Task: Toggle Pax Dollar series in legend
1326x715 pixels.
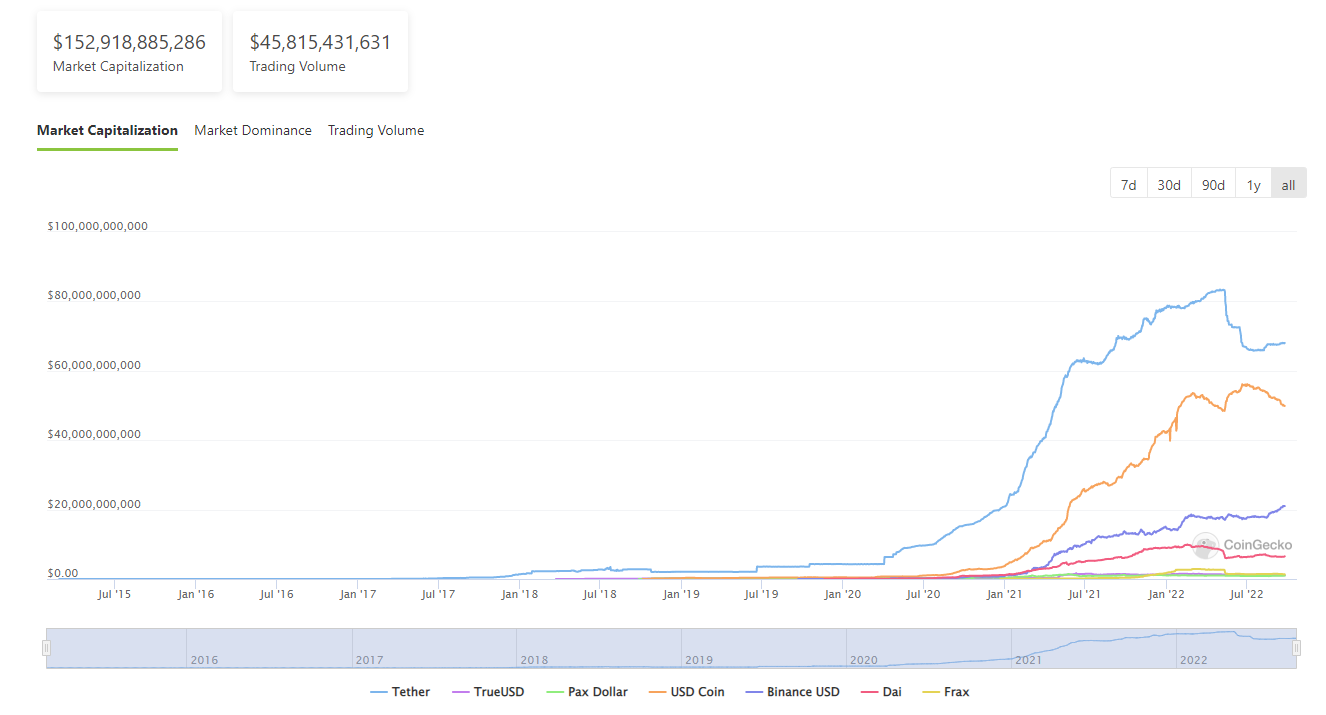Action: coord(587,691)
